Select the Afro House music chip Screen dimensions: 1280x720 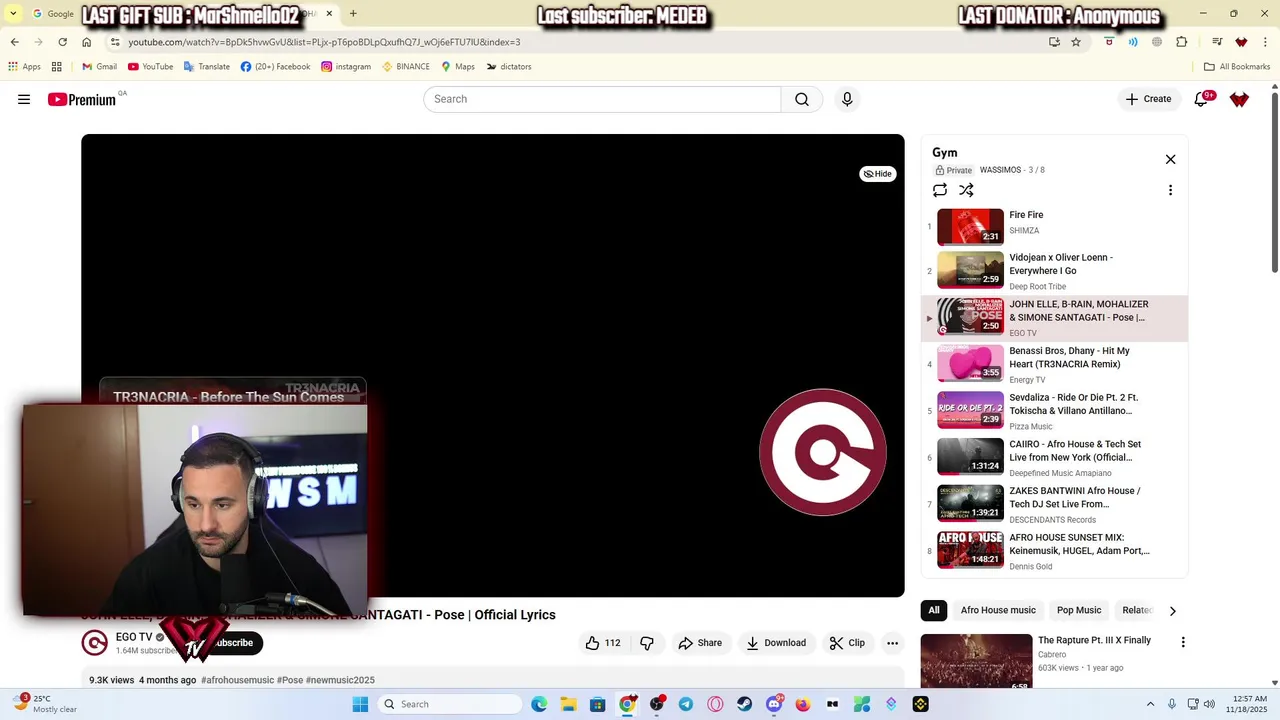click(998, 610)
